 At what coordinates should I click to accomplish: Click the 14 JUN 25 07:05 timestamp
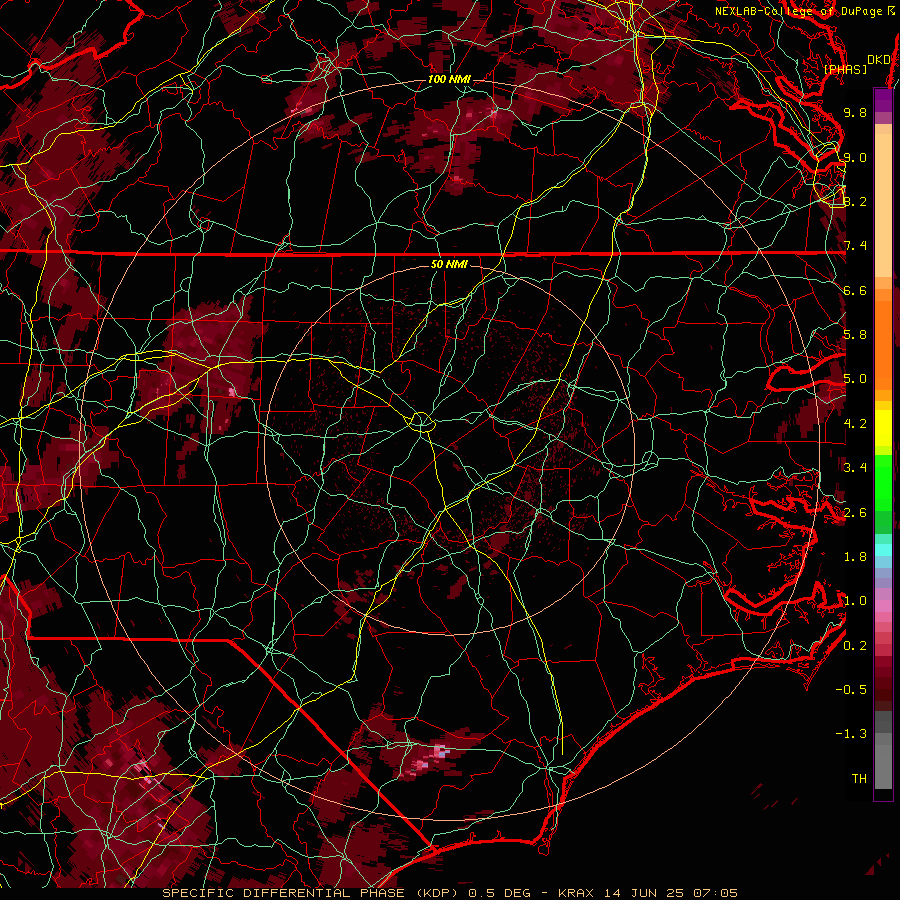point(670,893)
